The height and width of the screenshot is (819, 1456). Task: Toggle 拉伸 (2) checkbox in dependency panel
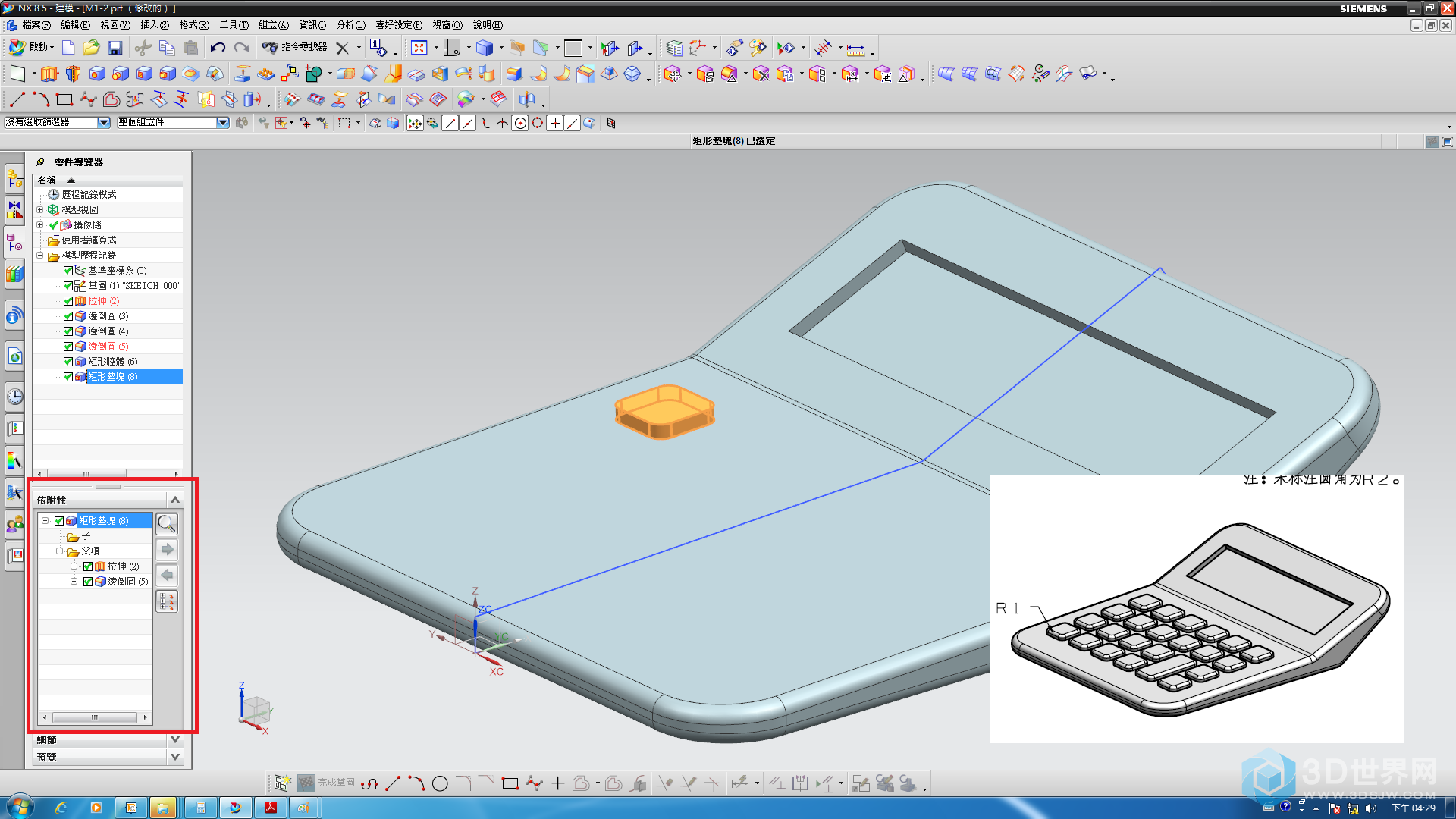(88, 566)
